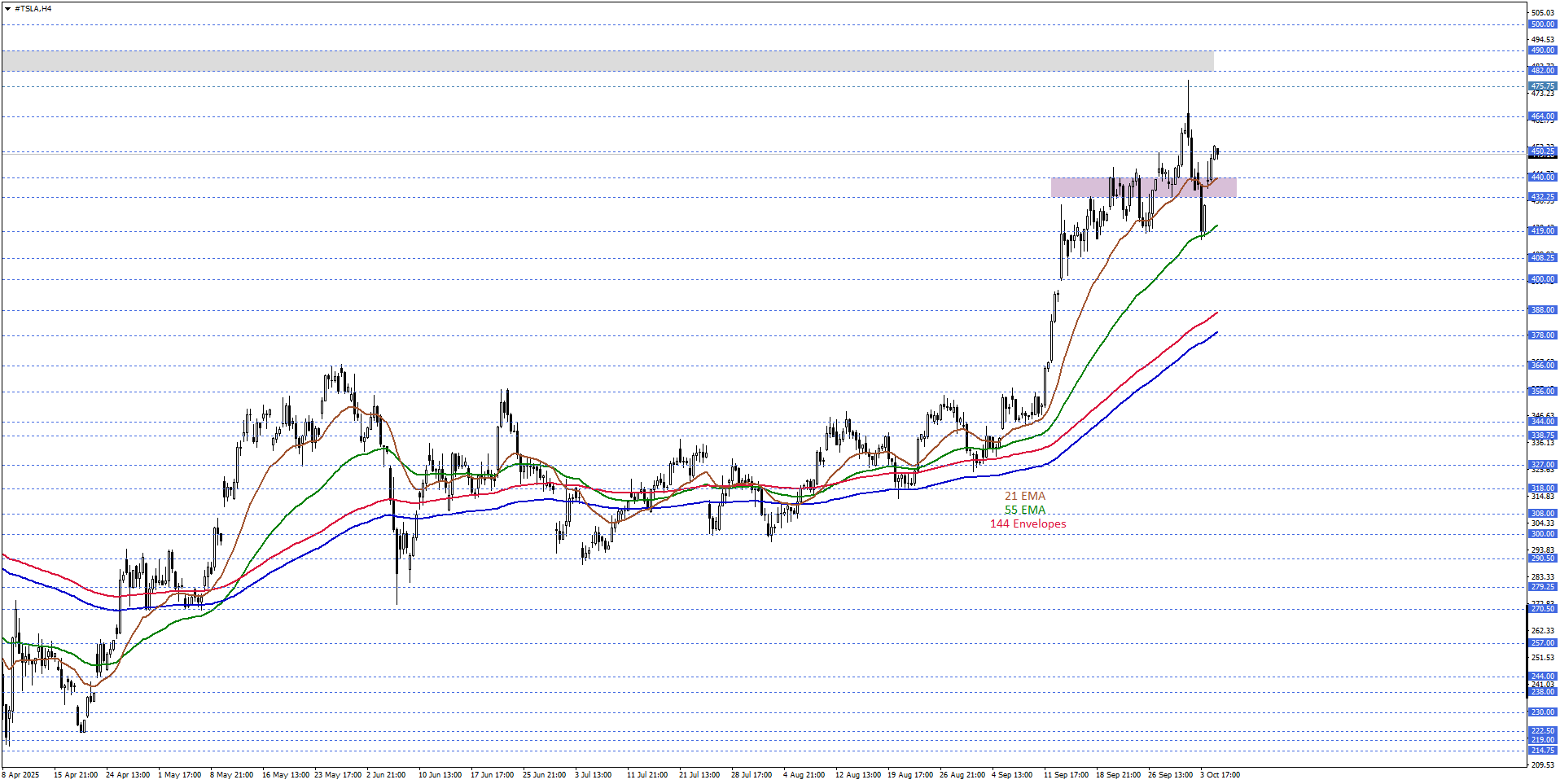Select the 257.00 price level label
The image size is (1560, 784).
click(1542, 643)
